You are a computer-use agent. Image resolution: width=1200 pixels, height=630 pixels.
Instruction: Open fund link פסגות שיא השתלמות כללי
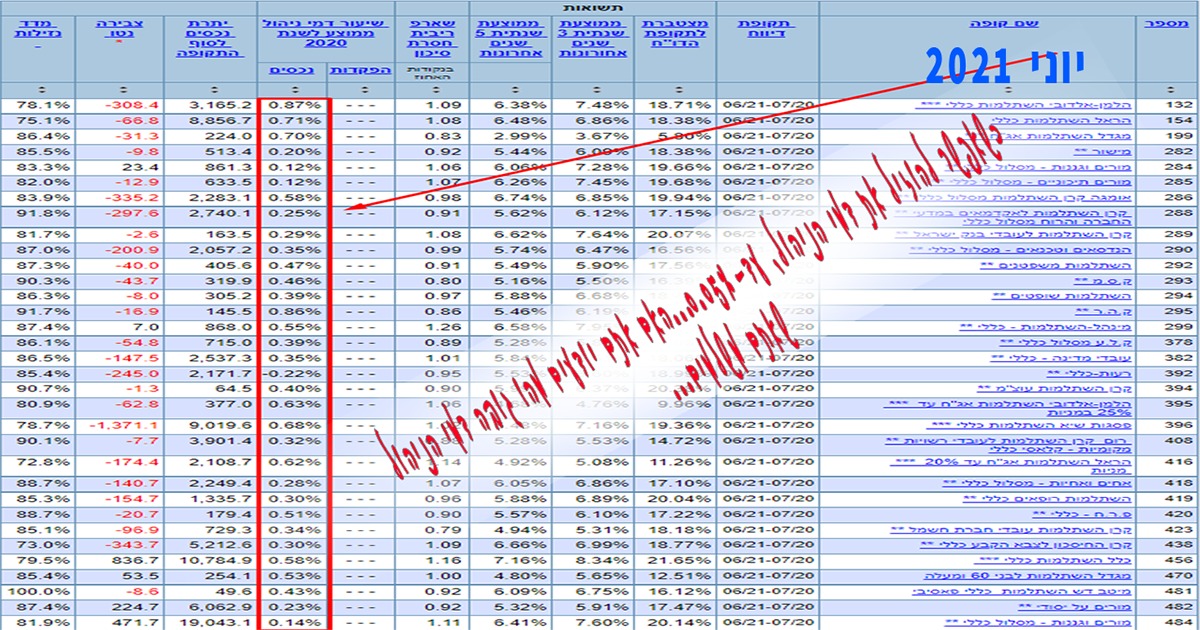point(1029,425)
